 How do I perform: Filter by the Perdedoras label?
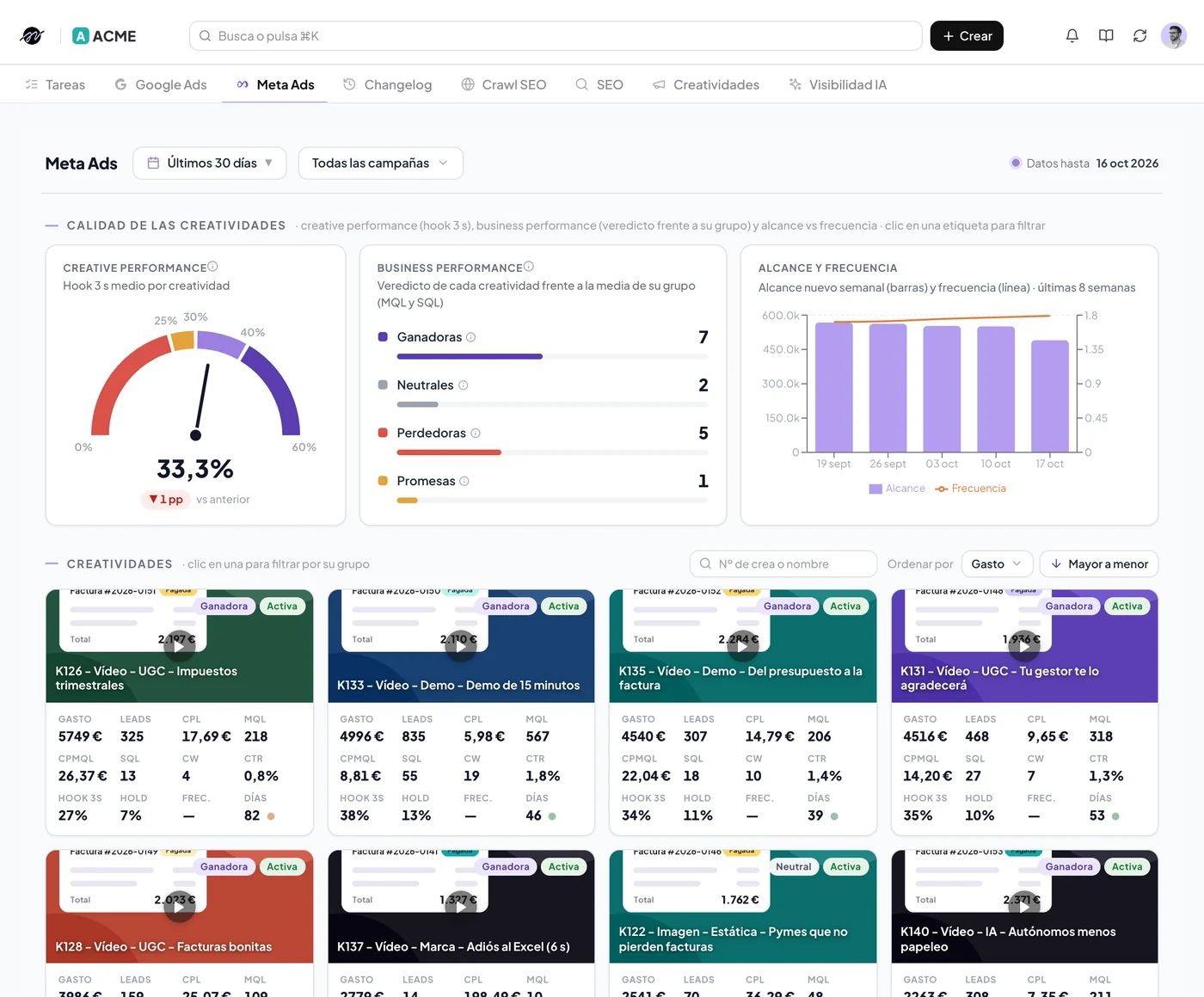(x=431, y=434)
